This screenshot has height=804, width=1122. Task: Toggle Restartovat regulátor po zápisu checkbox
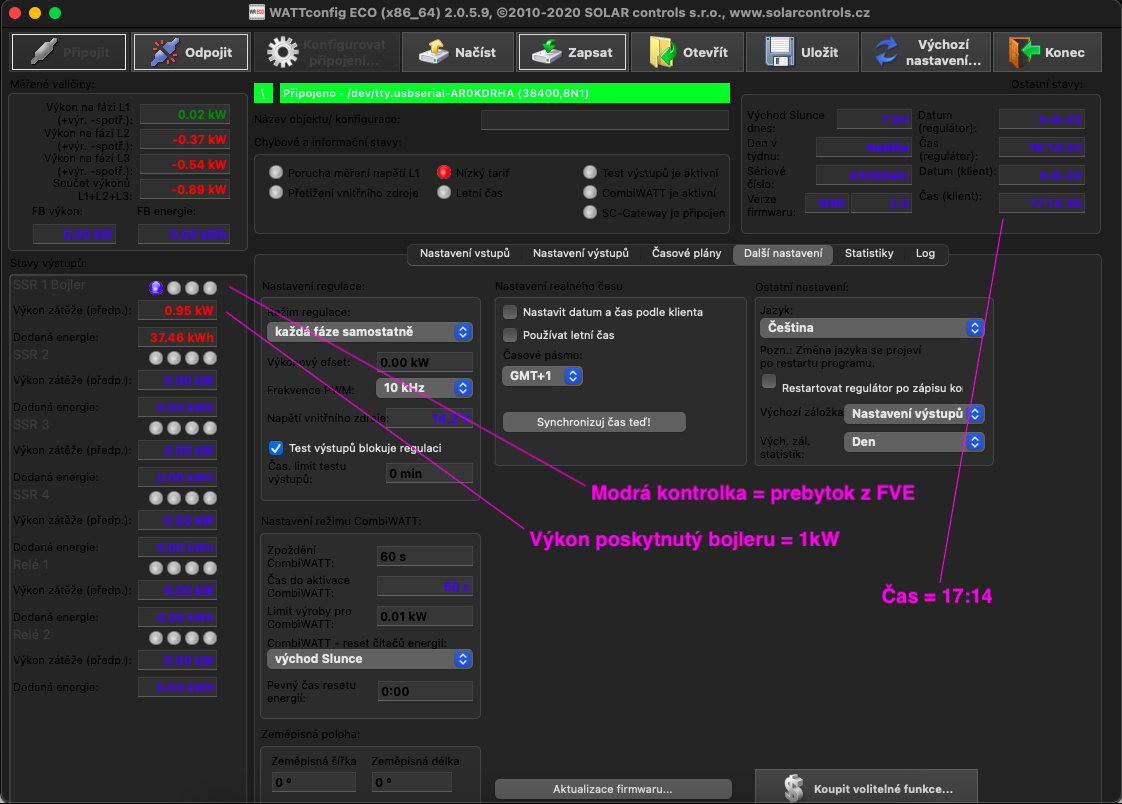(769, 381)
